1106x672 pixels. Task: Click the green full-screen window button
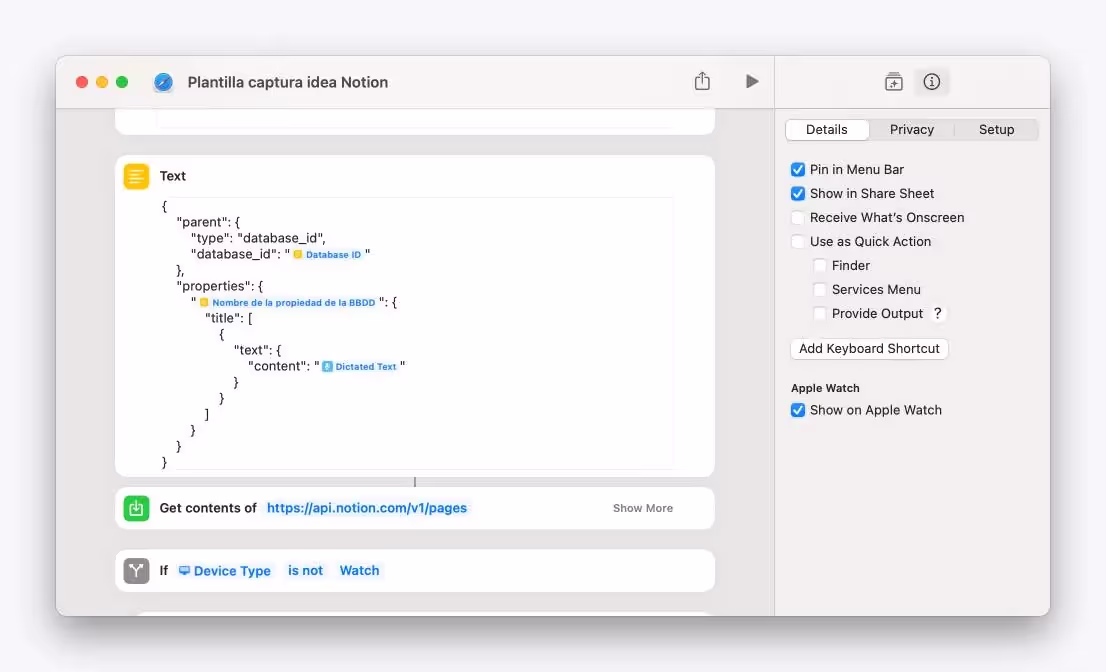[122, 82]
